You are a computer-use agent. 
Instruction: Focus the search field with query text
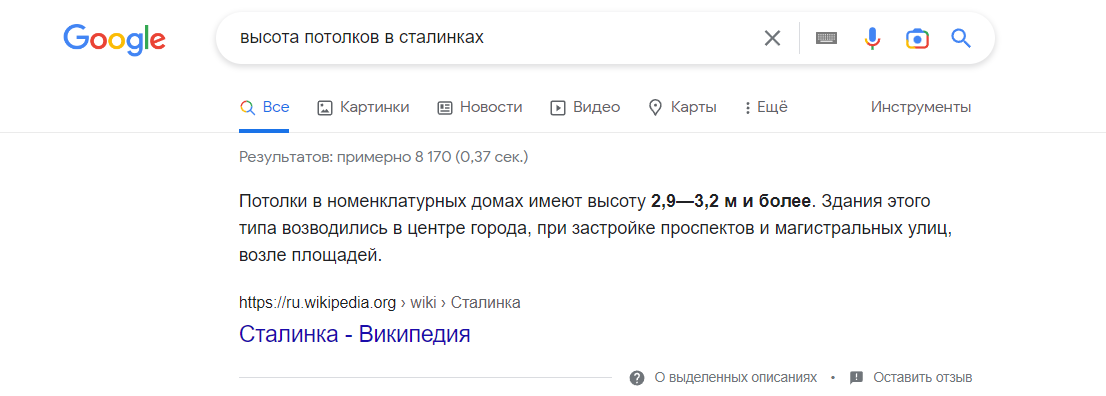tap(494, 37)
